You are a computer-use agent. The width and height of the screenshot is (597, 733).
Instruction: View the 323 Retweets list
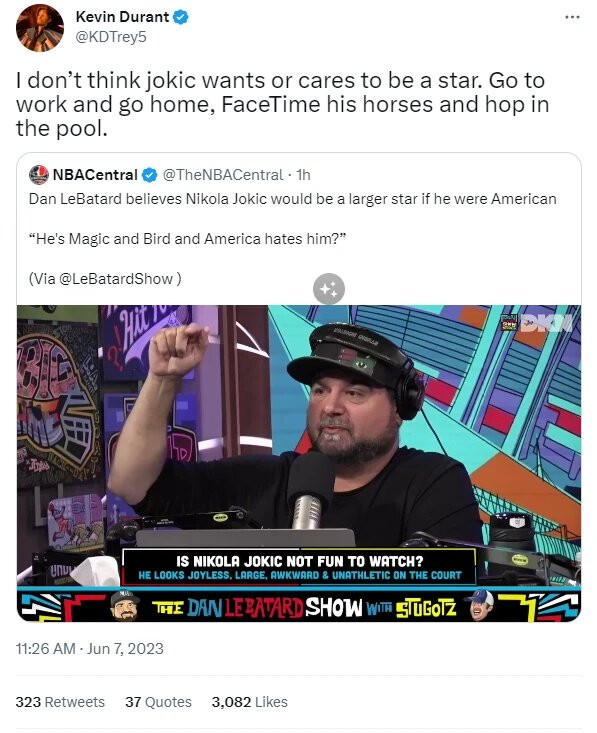click(x=60, y=702)
